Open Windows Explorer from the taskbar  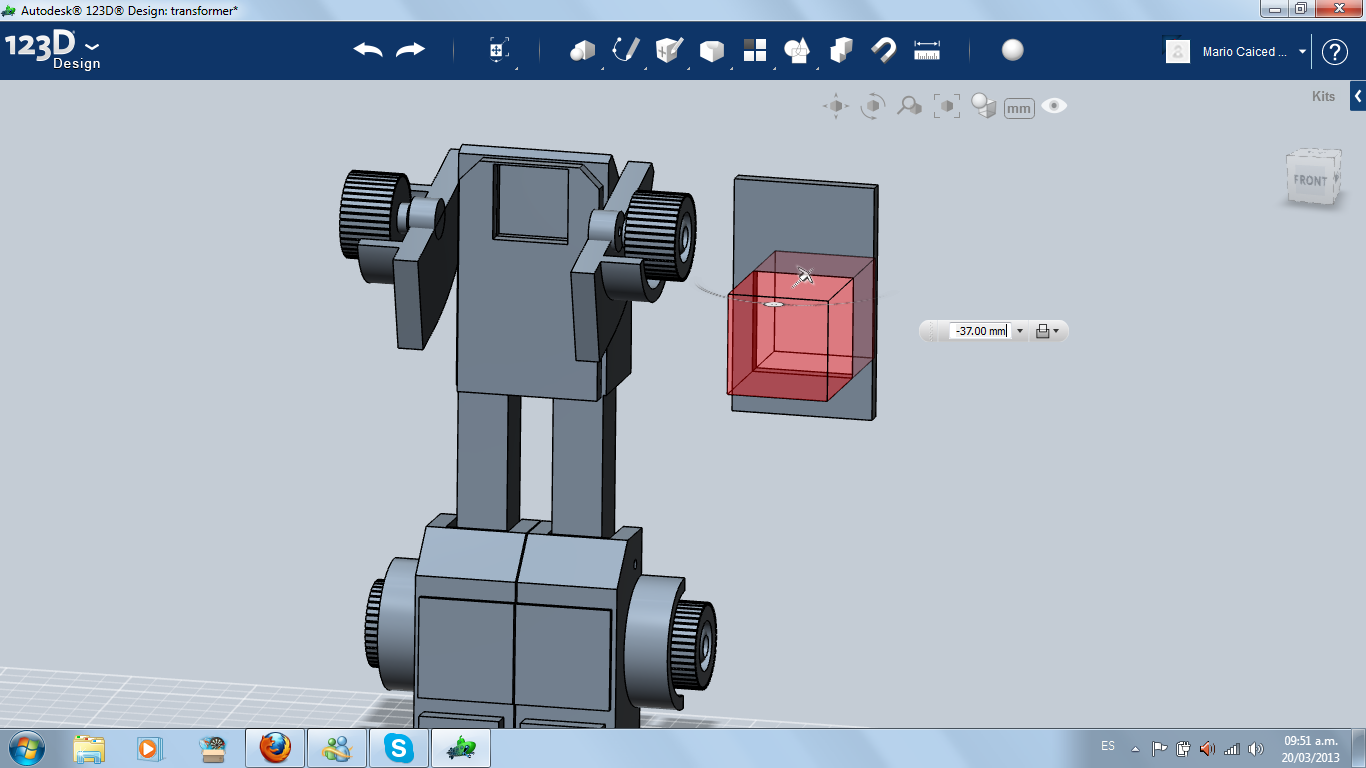(x=89, y=748)
